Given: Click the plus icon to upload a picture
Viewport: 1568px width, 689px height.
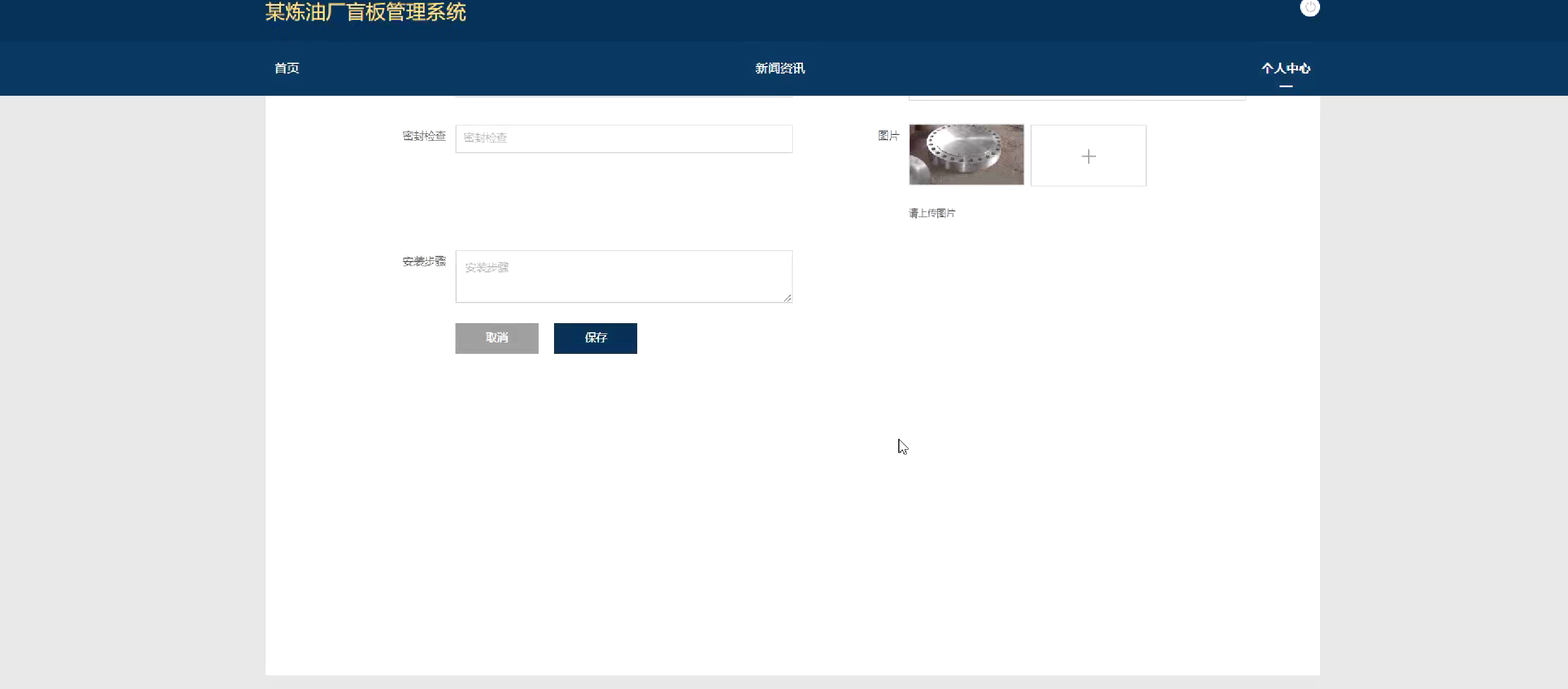Looking at the screenshot, I should [1088, 156].
